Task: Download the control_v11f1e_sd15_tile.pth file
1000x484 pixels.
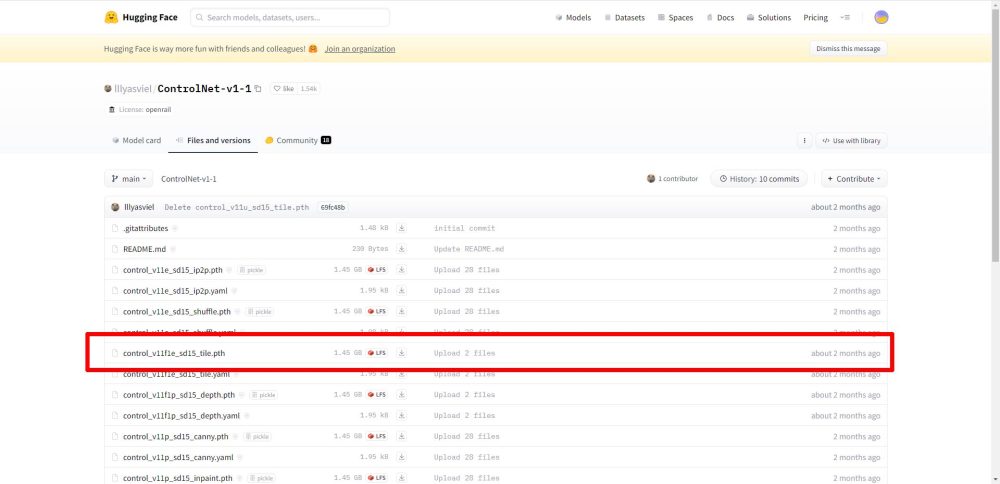Action: pyautogui.click(x=402, y=353)
